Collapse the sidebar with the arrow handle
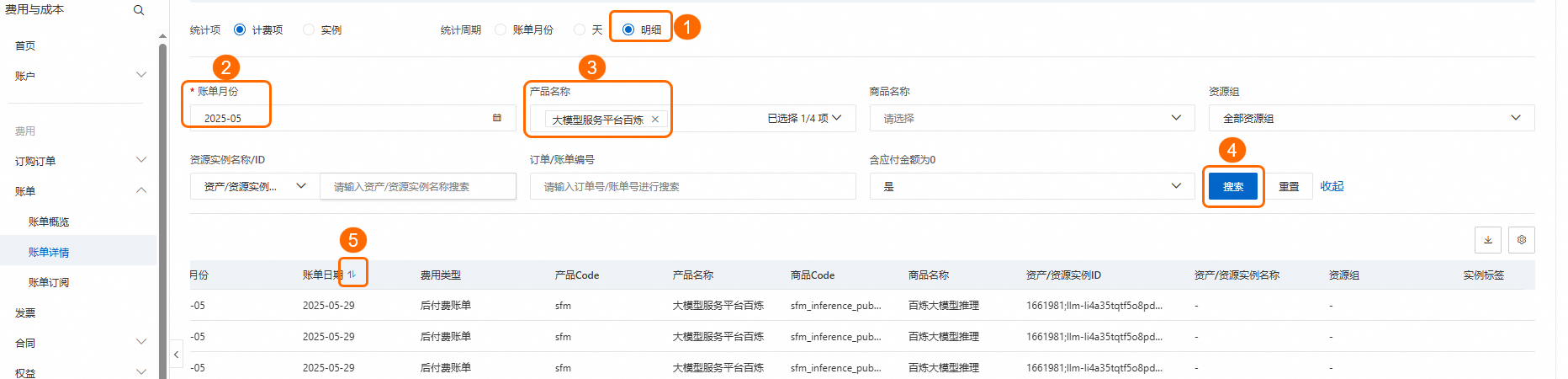 pyautogui.click(x=176, y=355)
